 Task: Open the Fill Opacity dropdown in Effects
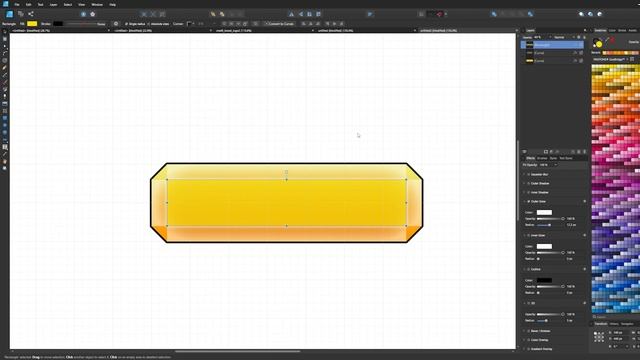(555, 165)
